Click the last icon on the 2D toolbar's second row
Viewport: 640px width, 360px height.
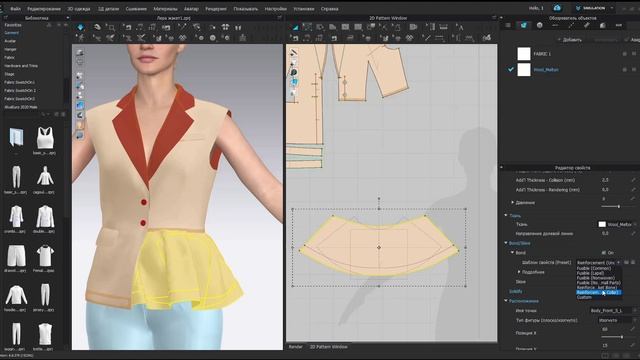pyautogui.click(x=487, y=38)
